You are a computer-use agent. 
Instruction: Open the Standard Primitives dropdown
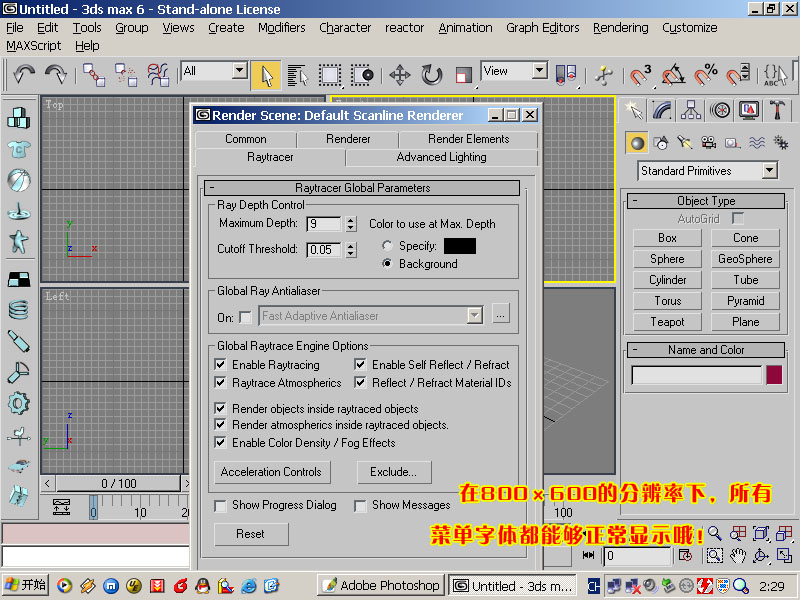click(769, 170)
